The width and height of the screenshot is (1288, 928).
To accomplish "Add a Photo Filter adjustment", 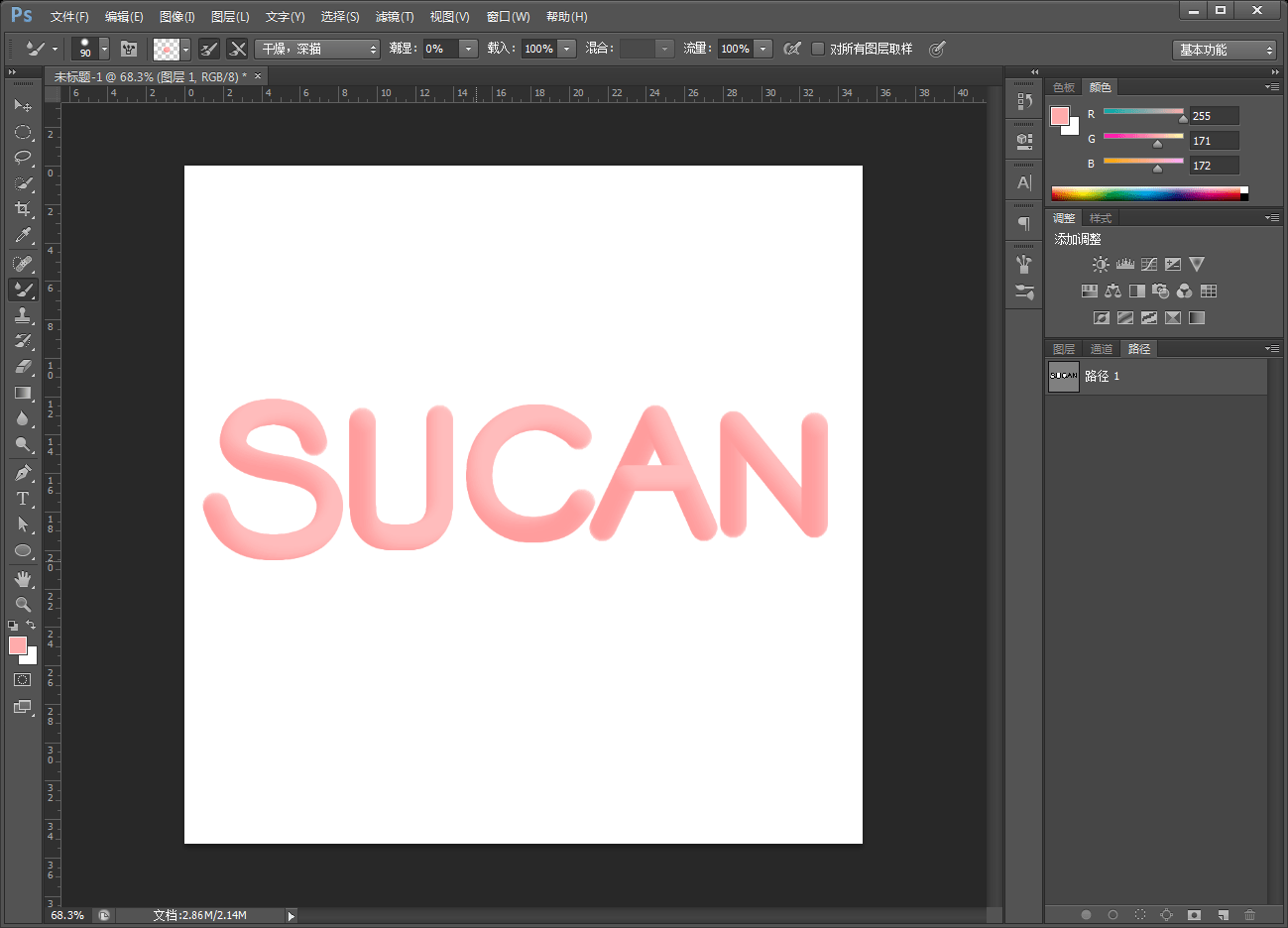I will pos(1160,291).
